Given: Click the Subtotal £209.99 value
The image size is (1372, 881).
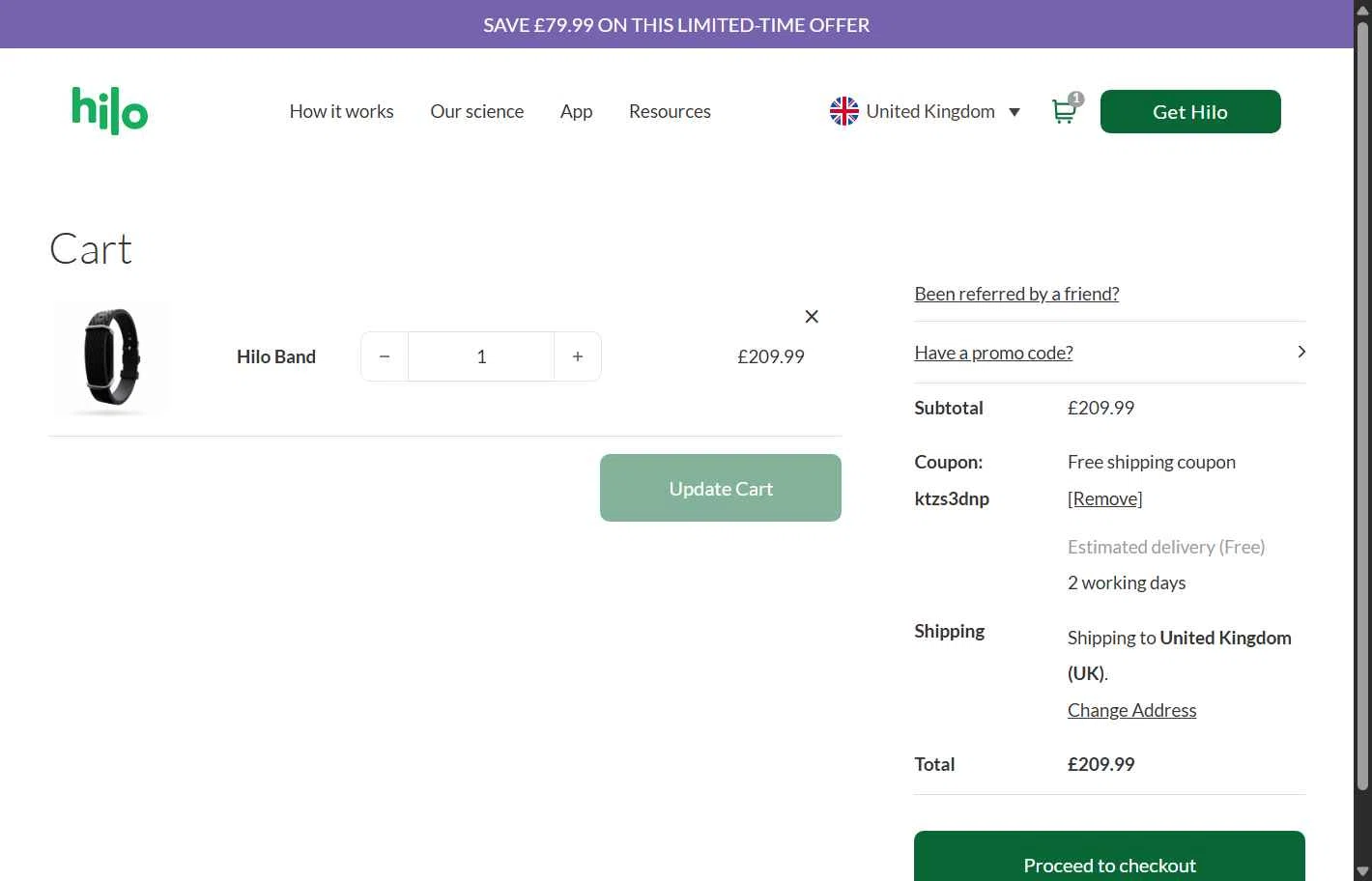Looking at the screenshot, I should 1100,408.
